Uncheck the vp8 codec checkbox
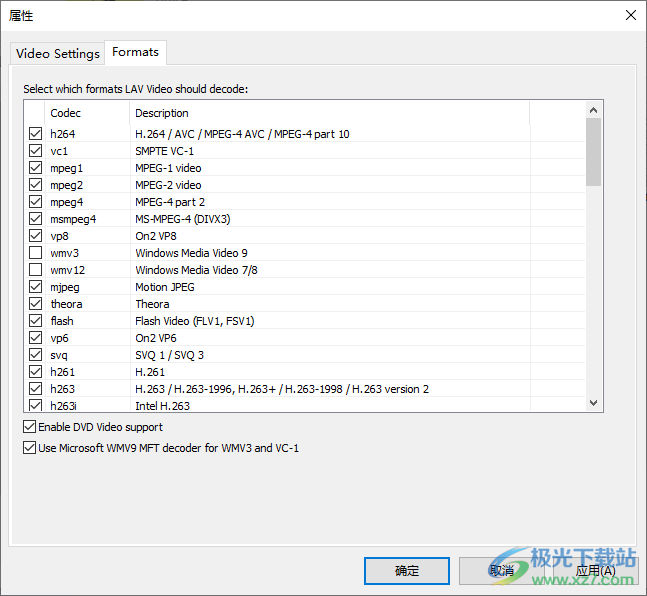 (x=35, y=236)
